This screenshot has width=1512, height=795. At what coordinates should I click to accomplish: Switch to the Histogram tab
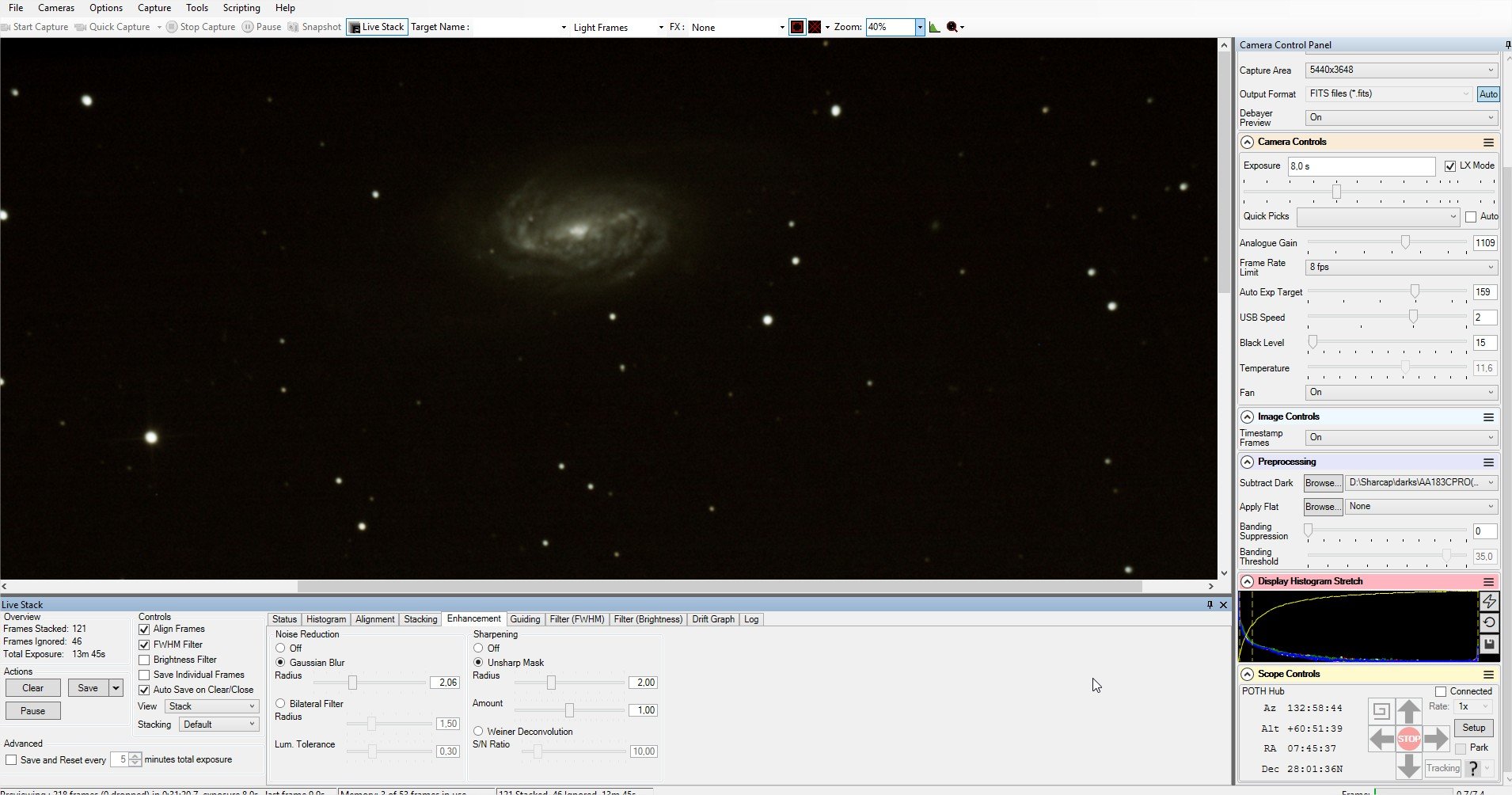pos(326,619)
